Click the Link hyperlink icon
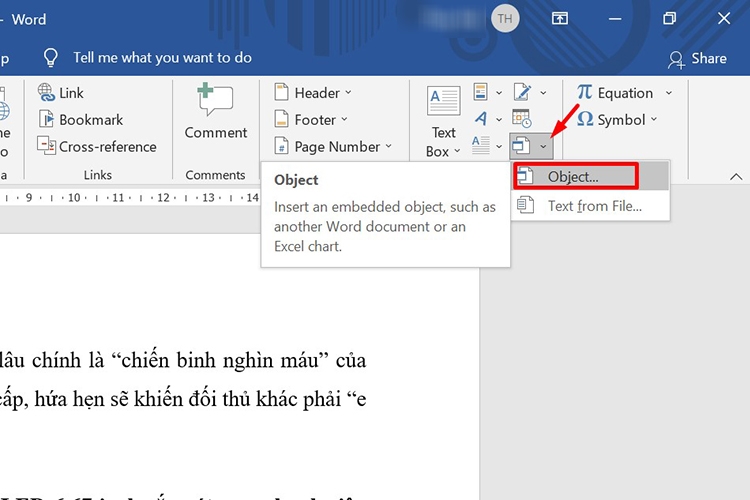This screenshot has width=750, height=500. coord(46,92)
